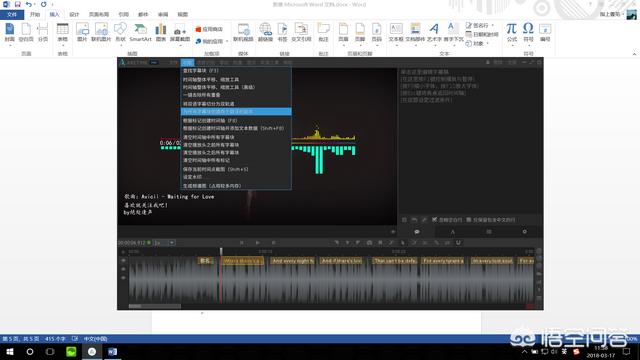This screenshot has height=360, width=640.
Task: Add a bookmark (书签)
Action: pos(282,32)
